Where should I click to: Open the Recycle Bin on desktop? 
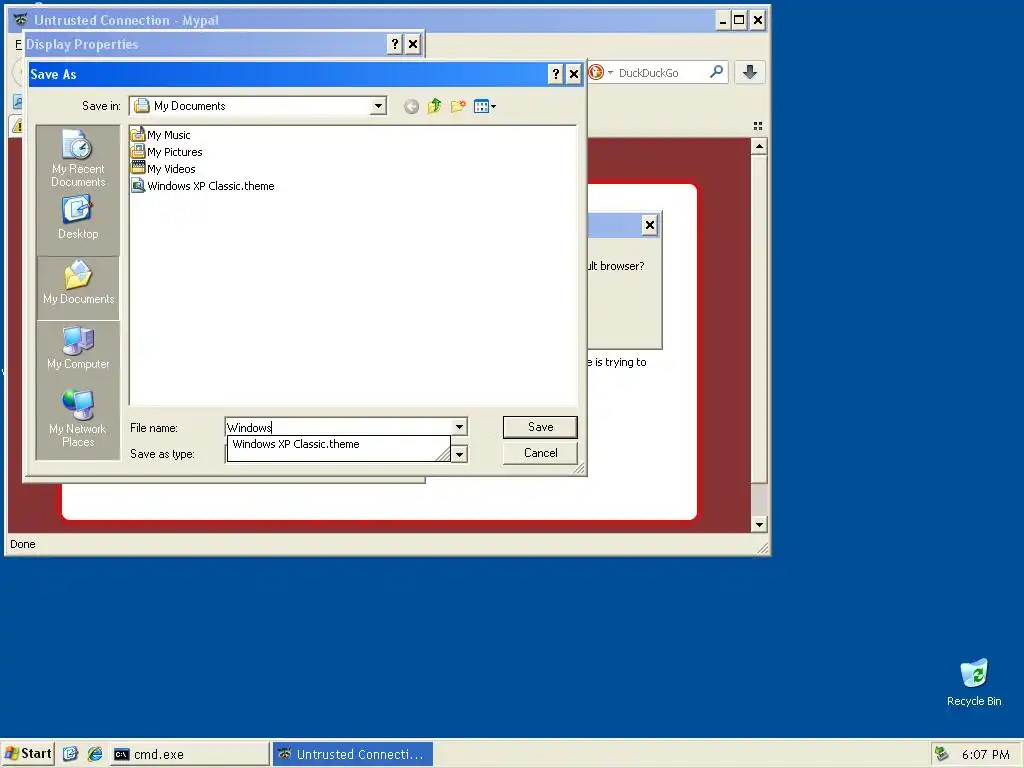coord(974,682)
